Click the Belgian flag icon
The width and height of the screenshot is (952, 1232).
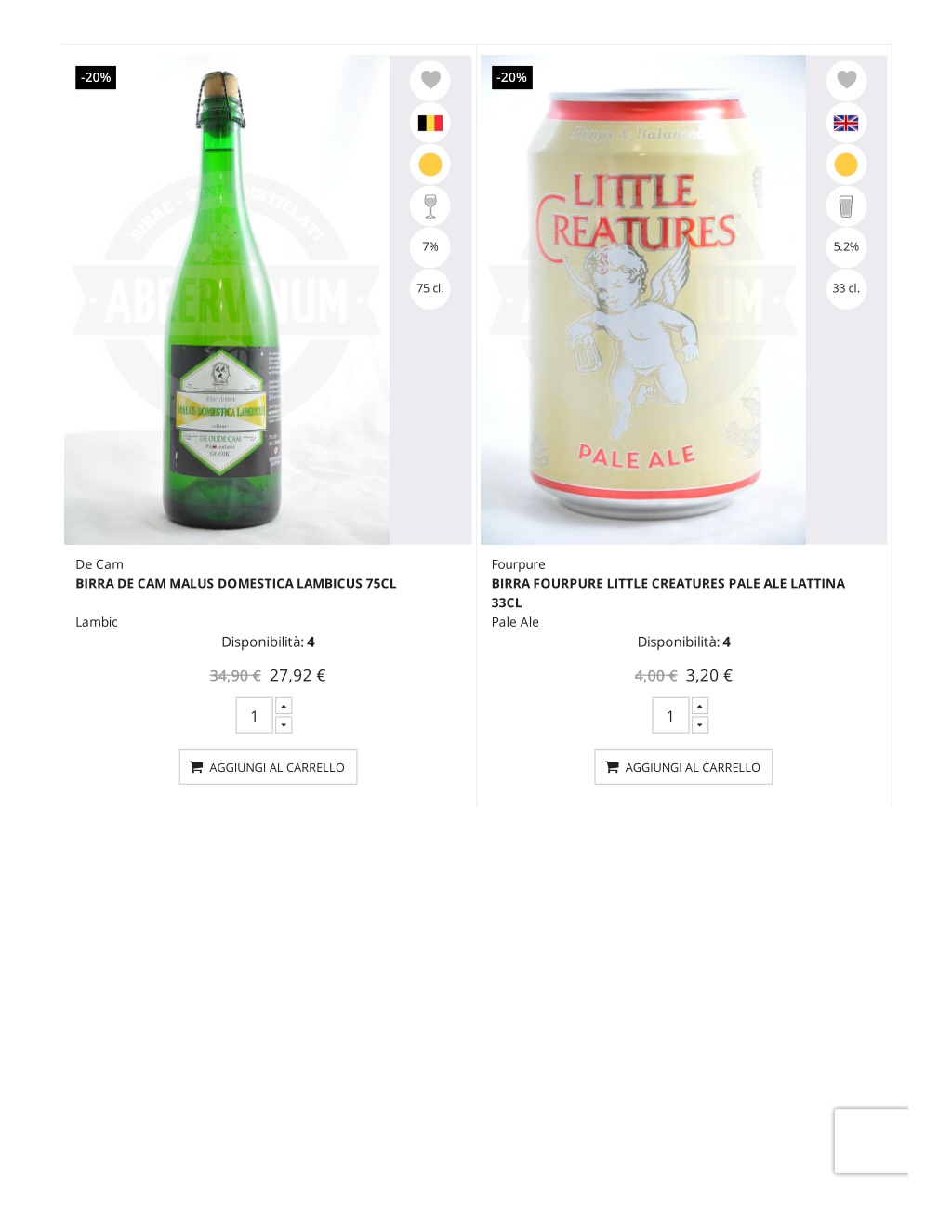[430, 123]
